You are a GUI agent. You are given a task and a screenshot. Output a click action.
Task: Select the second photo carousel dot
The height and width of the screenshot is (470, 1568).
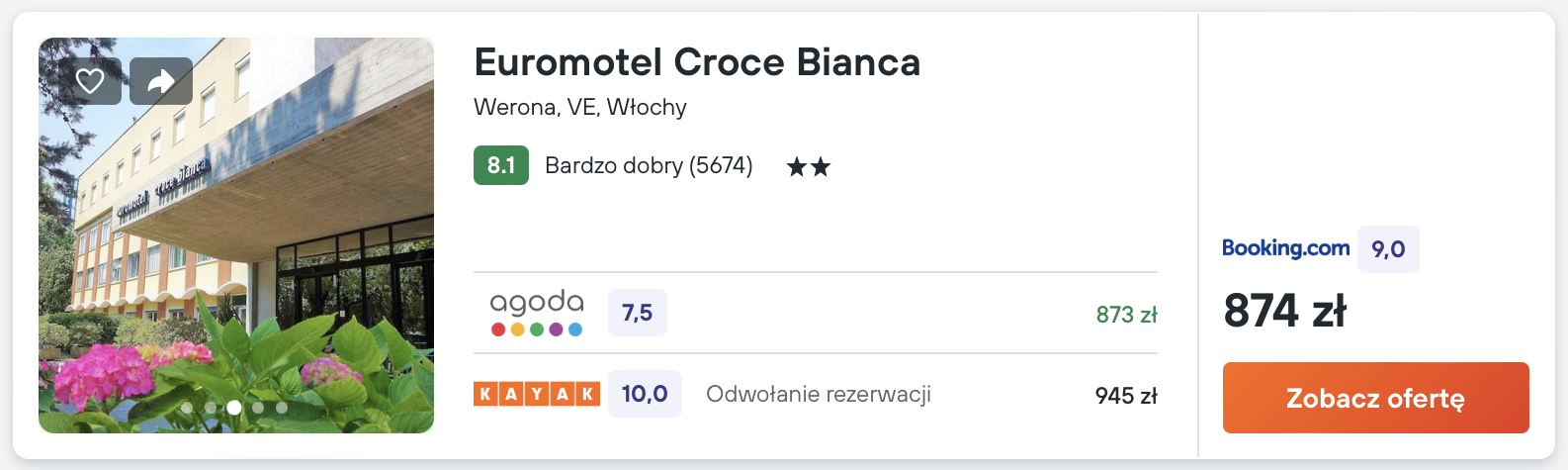(211, 407)
